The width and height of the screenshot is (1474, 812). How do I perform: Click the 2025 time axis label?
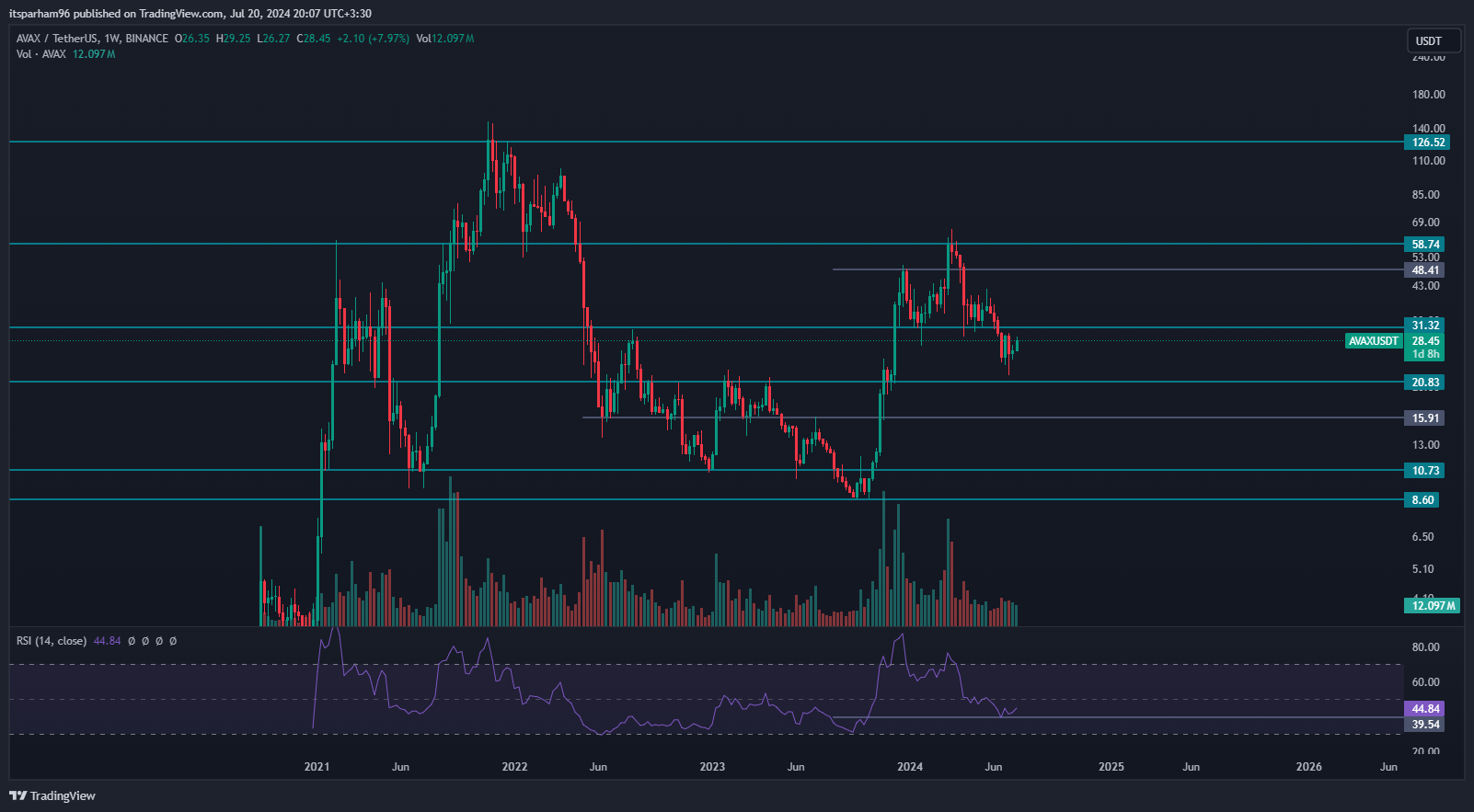click(1111, 767)
